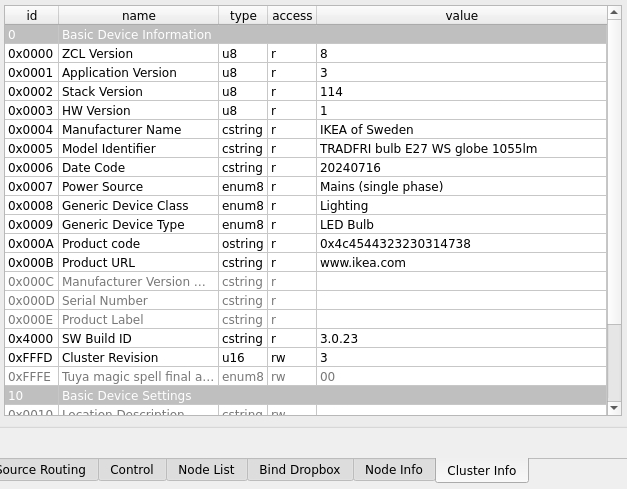The width and height of the screenshot is (627, 489).
Task: Click the Cluster Revision value field
Action: pos(460,358)
